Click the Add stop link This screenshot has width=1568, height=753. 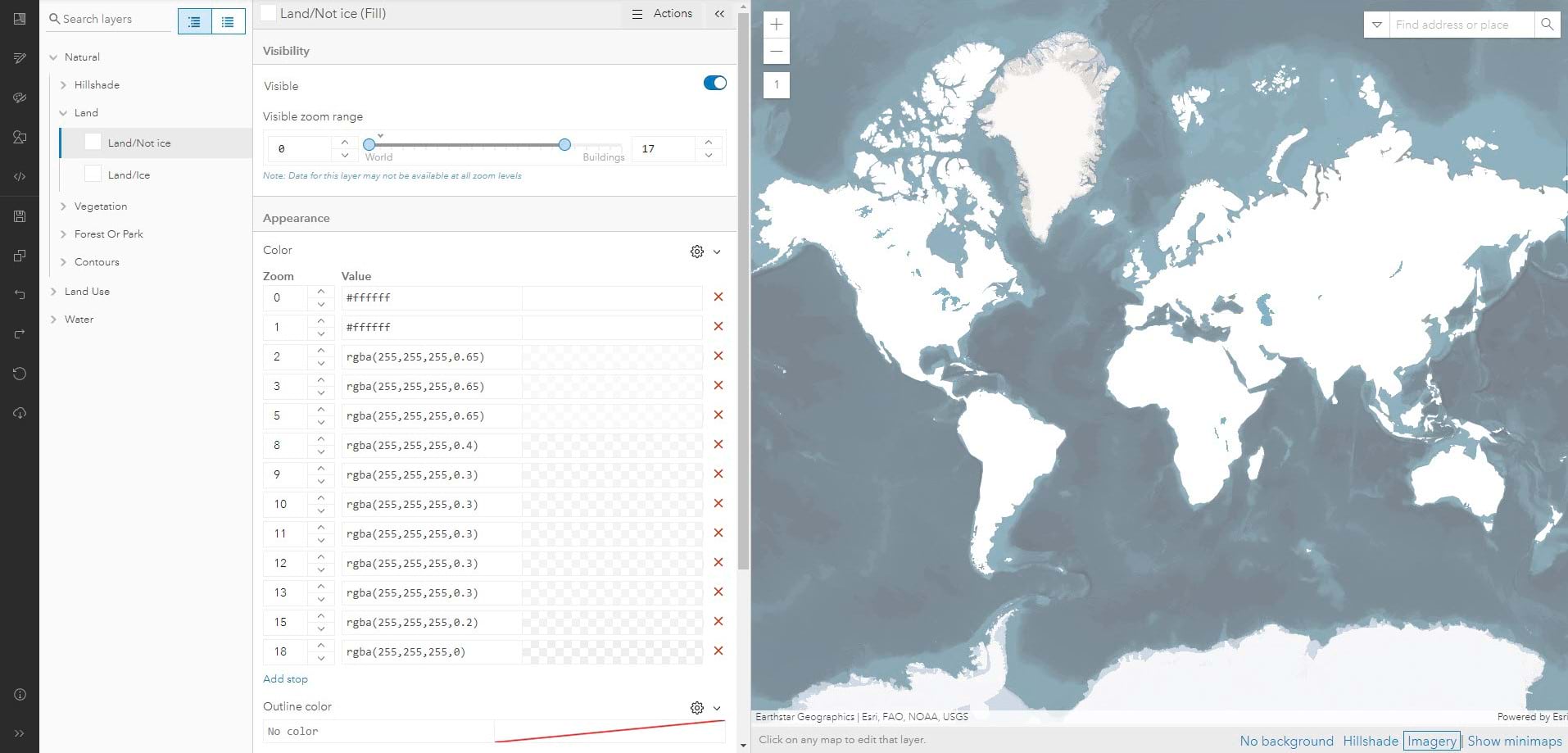[285, 679]
